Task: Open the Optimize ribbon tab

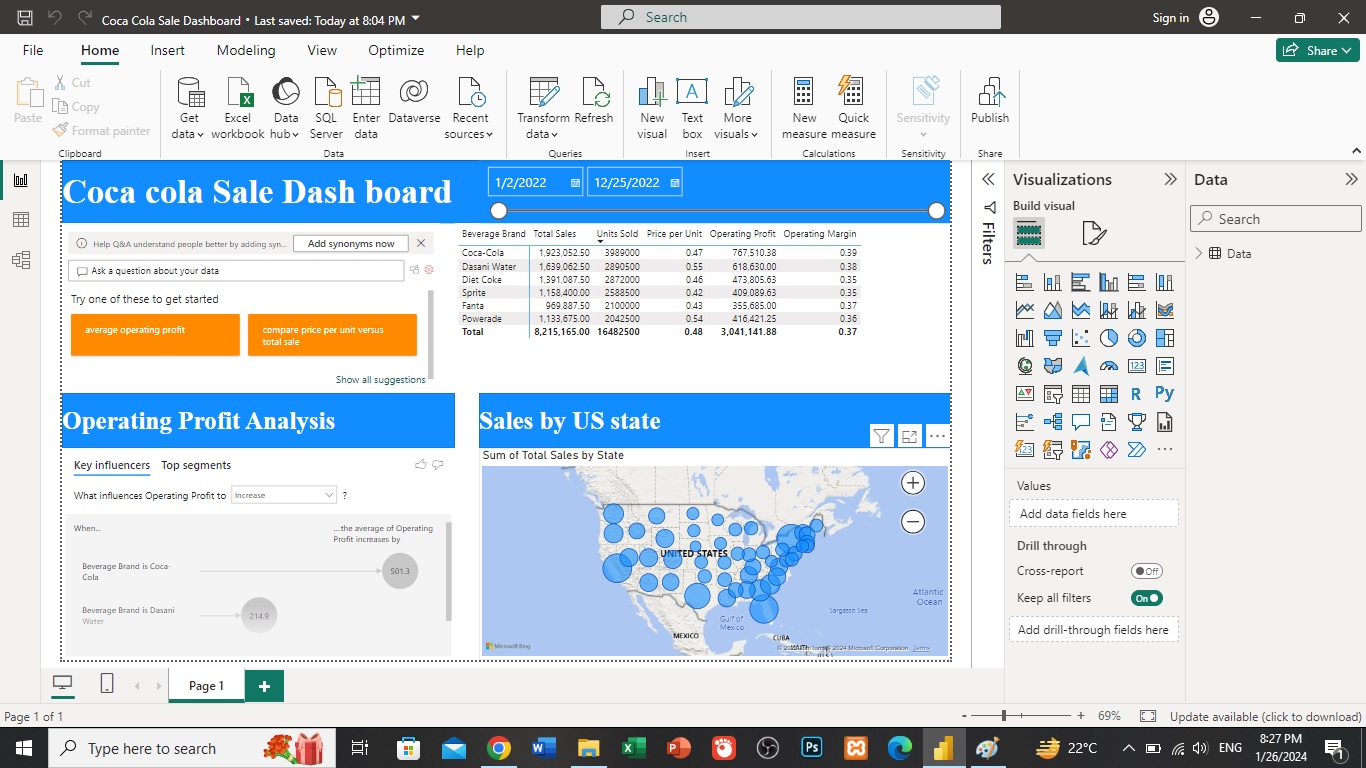Action: (x=396, y=50)
